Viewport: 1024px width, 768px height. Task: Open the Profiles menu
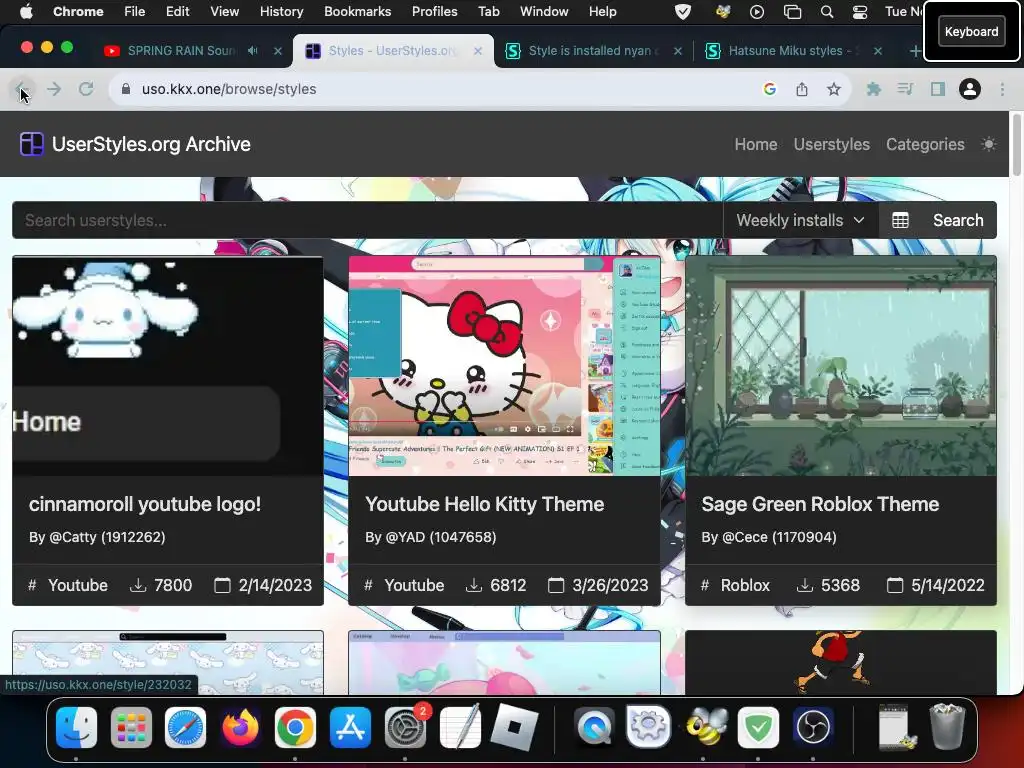[434, 12]
